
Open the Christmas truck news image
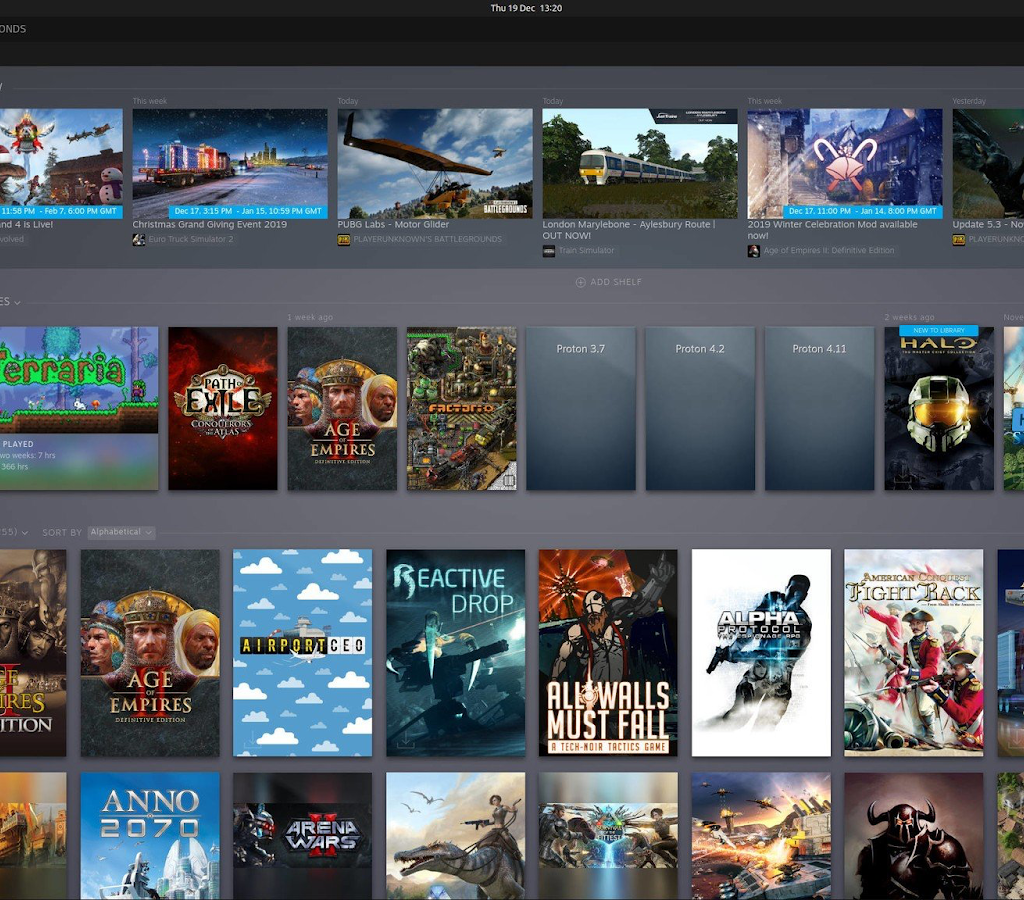point(230,163)
